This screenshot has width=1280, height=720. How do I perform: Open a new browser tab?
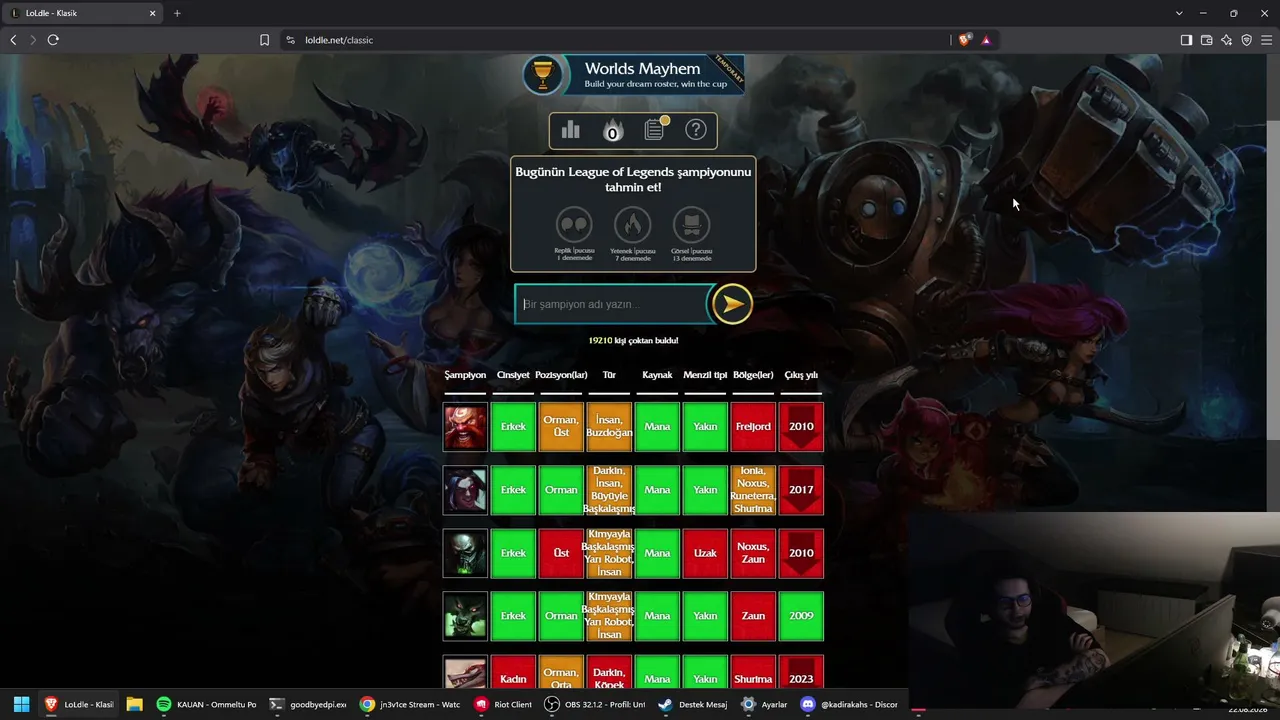point(177,13)
